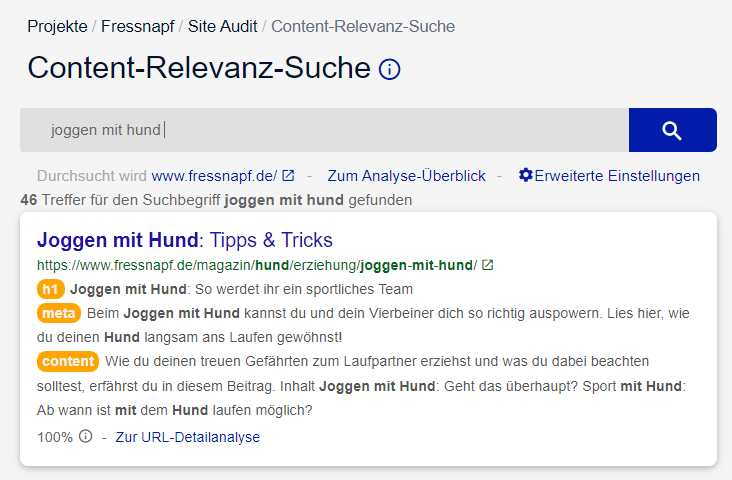Open Erweiterte Einstellungen link
The image size is (732, 480).
617,176
